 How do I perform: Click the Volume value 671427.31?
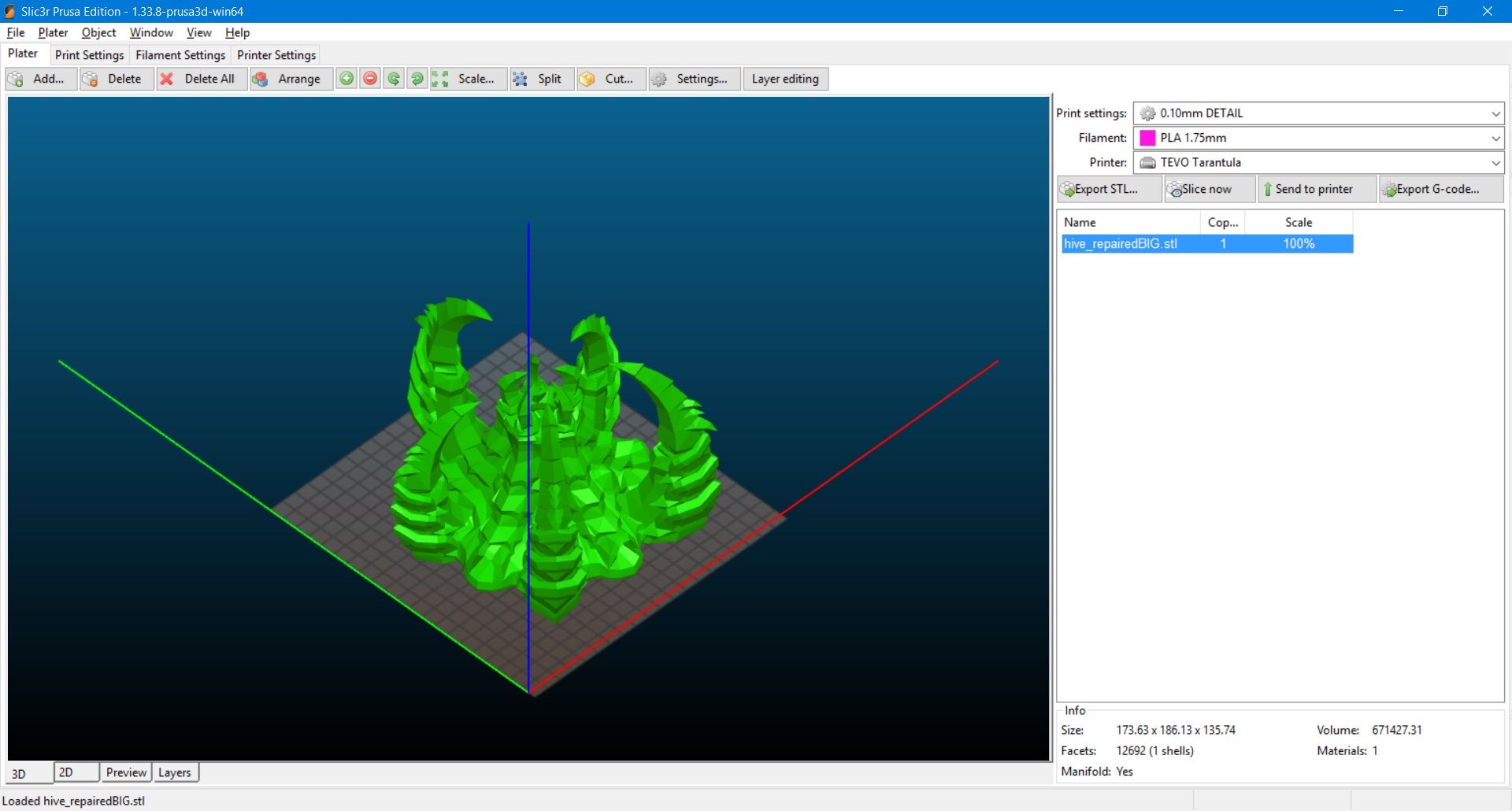click(x=1397, y=730)
